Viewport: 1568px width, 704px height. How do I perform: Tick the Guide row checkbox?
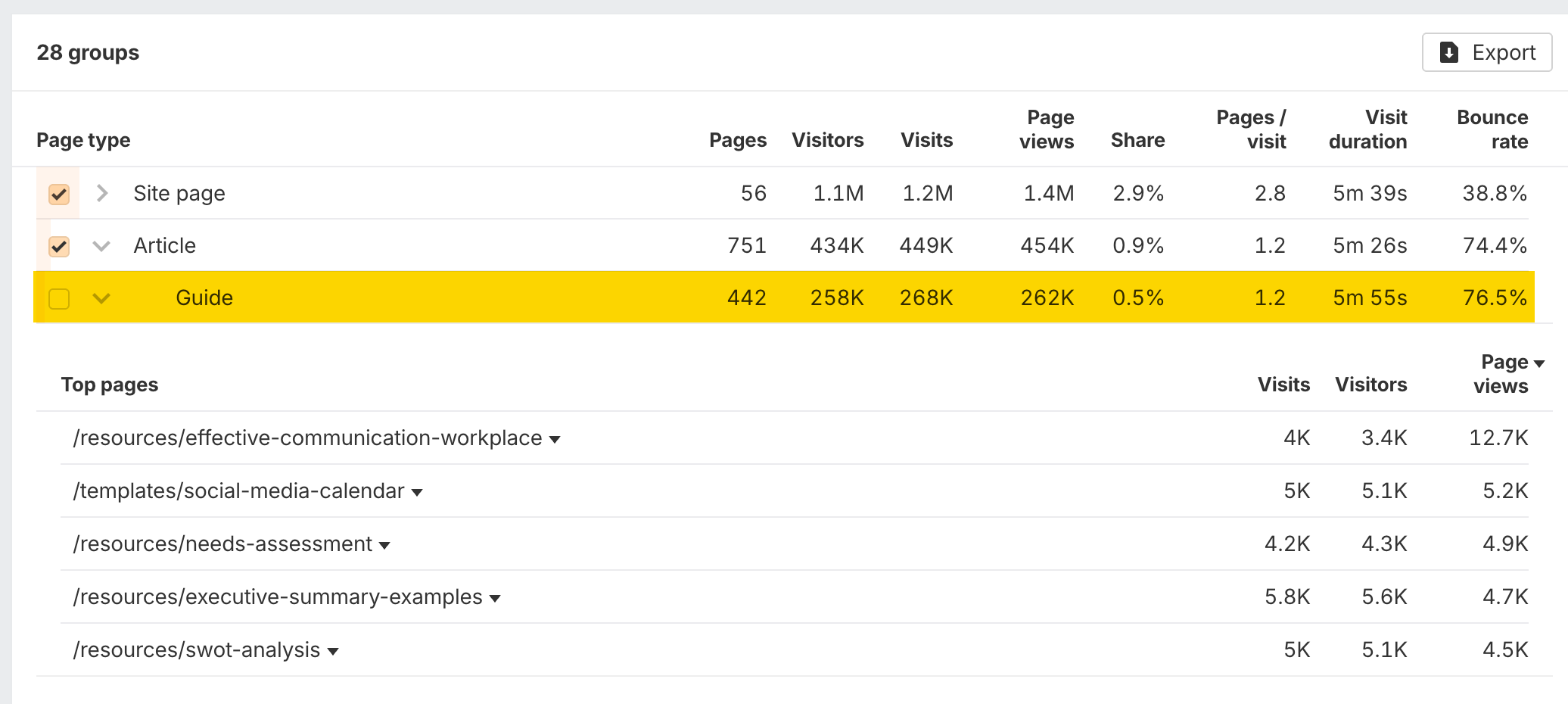[59, 298]
